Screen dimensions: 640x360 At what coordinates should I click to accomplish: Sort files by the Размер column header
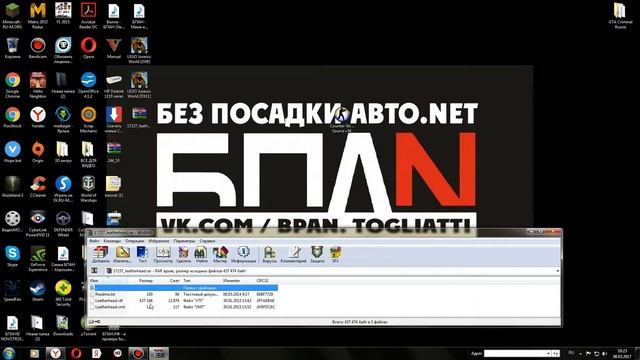pos(141,281)
